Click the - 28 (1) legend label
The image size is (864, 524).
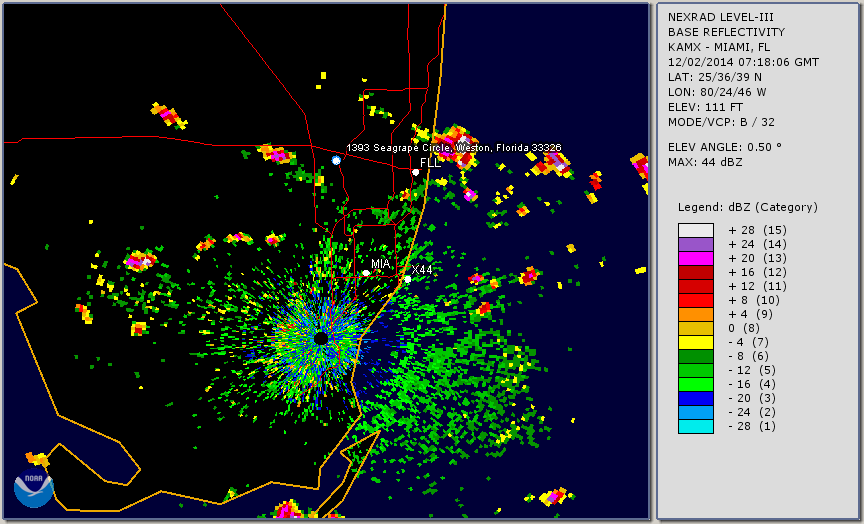[752, 426]
